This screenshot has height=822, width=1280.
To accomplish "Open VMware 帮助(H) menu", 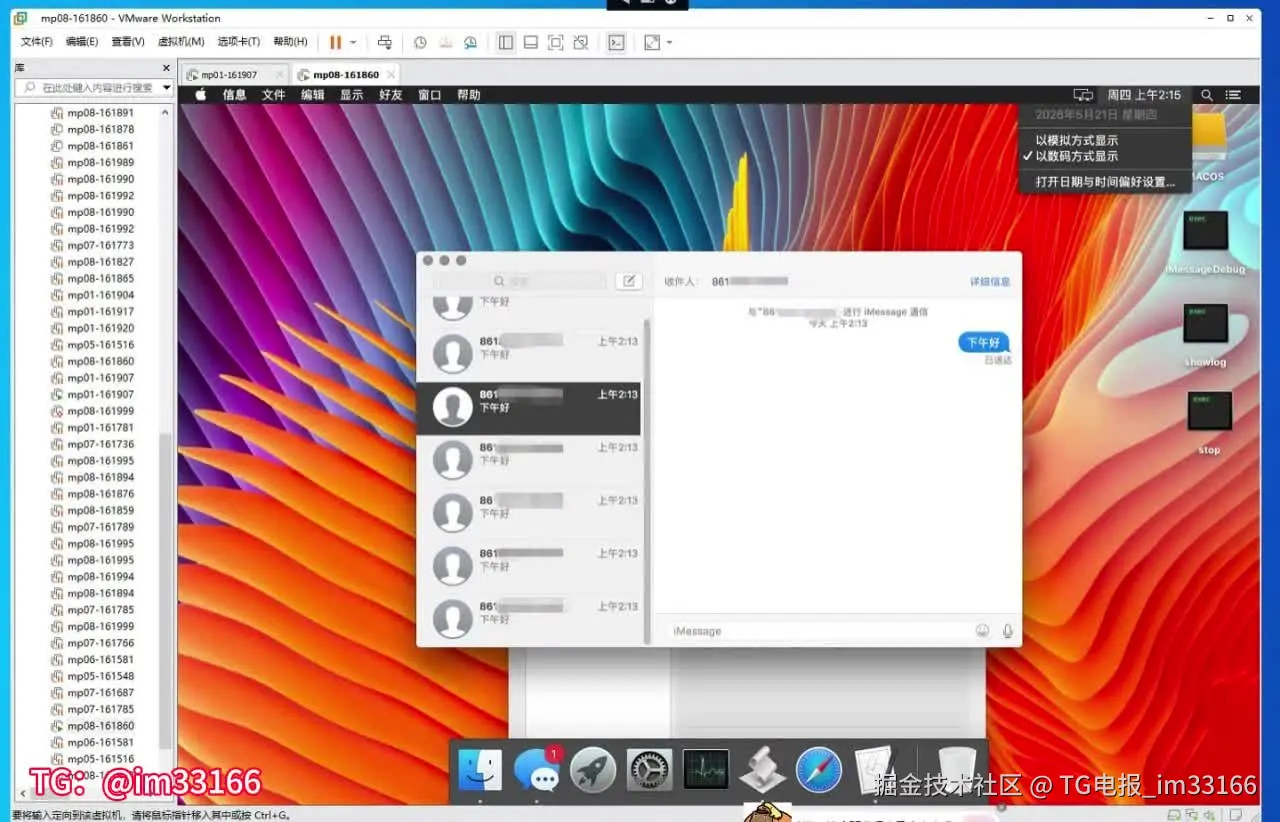I will pos(290,42).
